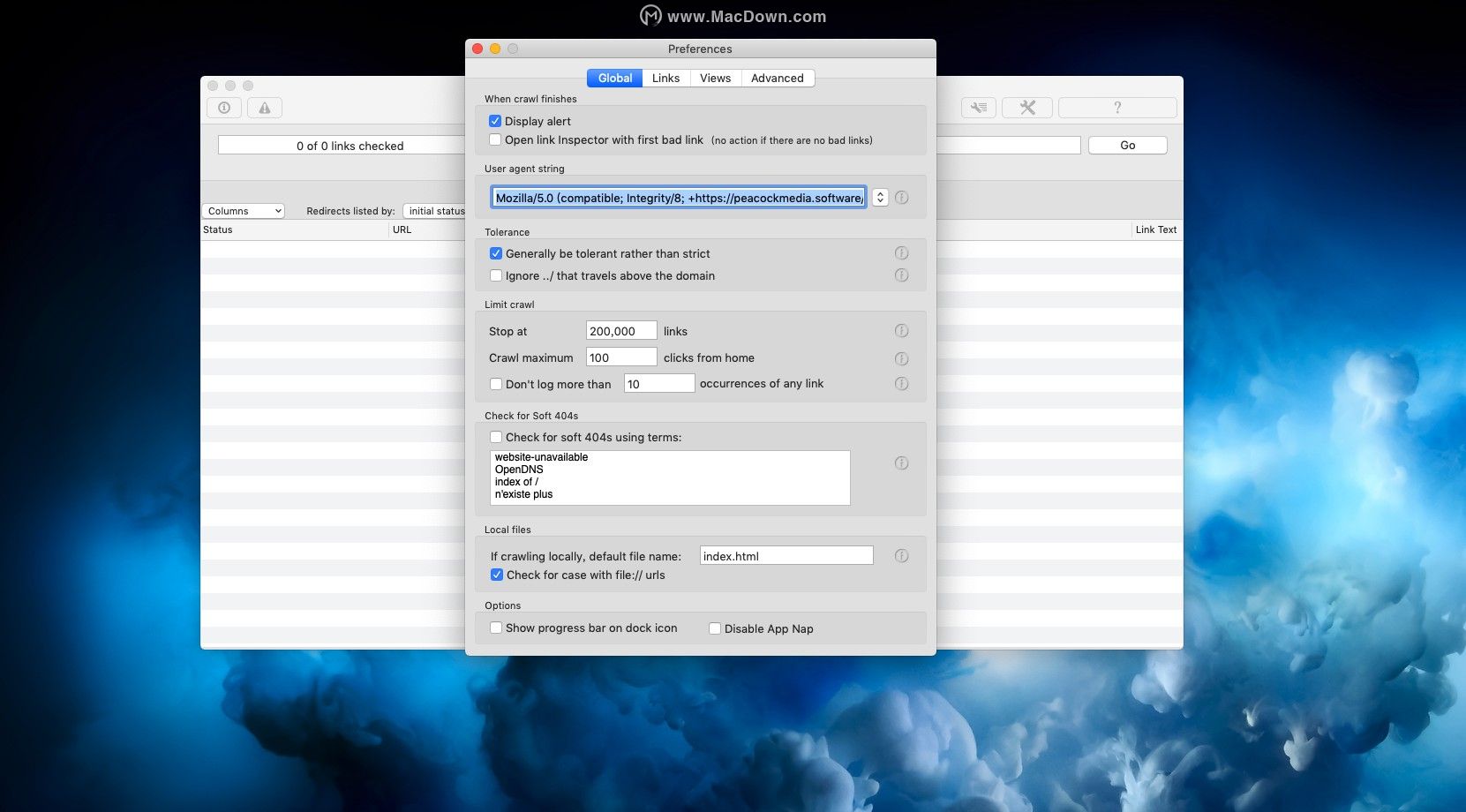The width and height of the screenshot is (1466, 812).
Task: Click info icon for Ignore ../ option
Action: 901,275
